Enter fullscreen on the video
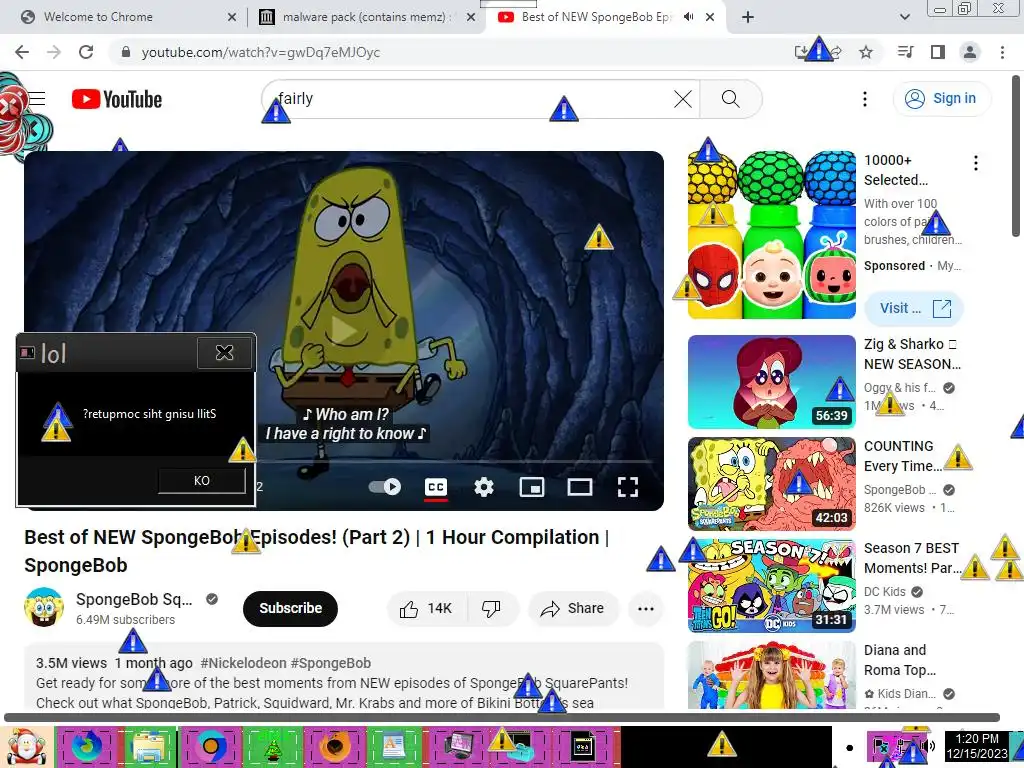Image resolution: width=1024 pixels, height=768 pixels. (x=628, y=487)
